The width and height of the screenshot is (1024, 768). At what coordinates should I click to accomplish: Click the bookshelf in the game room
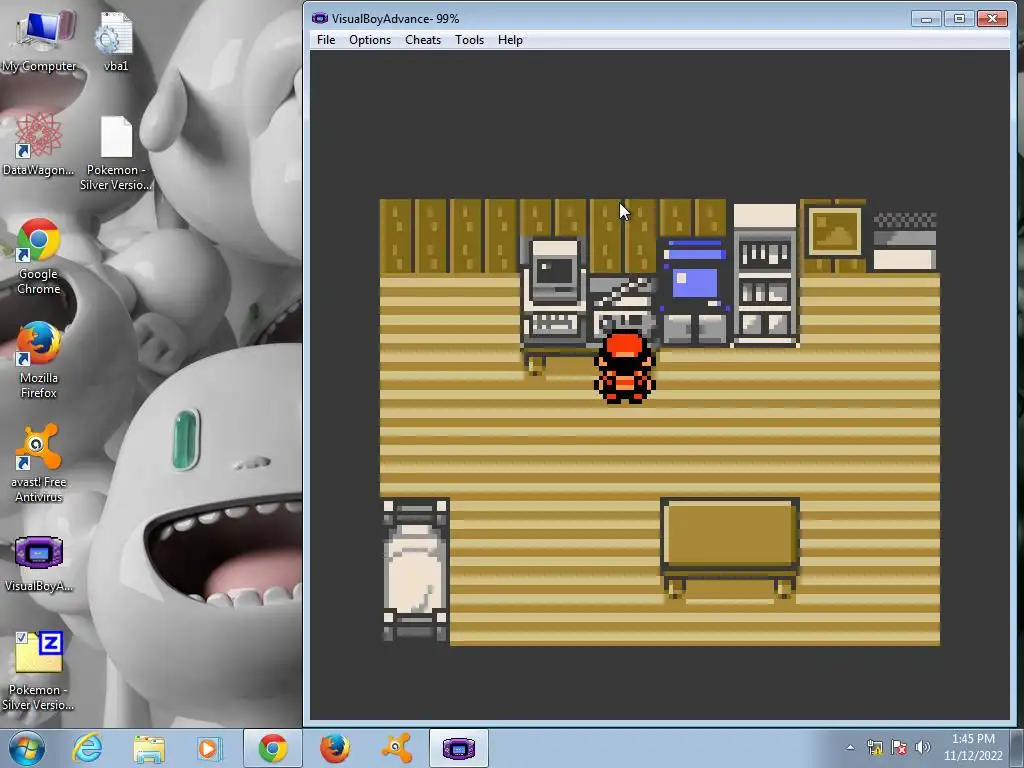click(765, 276)
